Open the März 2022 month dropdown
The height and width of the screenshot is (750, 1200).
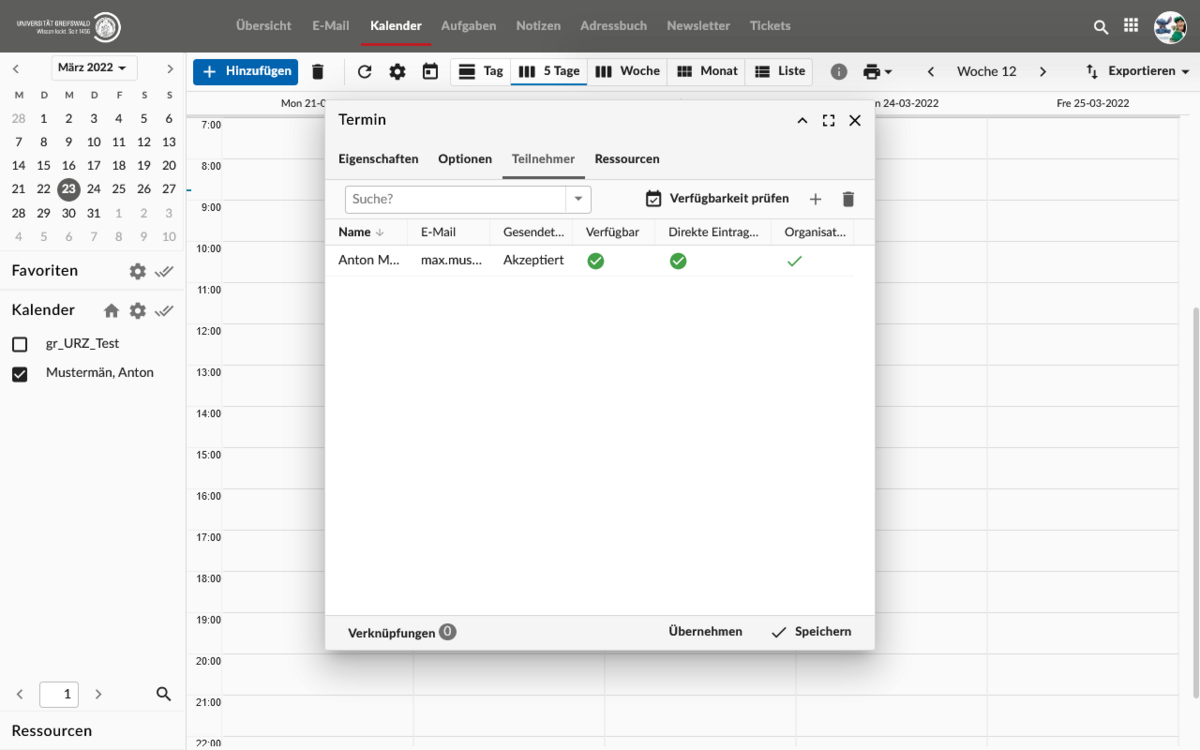pyautogui.click(x=94, y=68)
